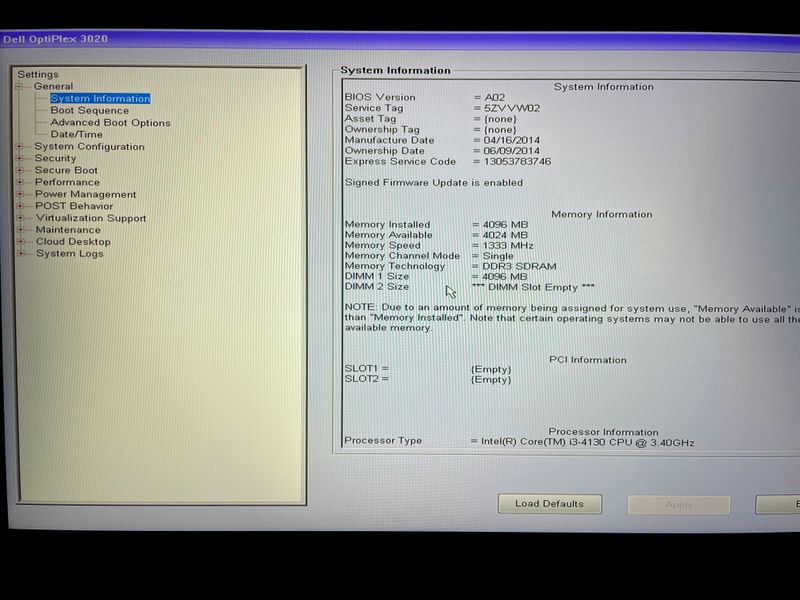
Task: Select the Date/Time entry
Action: 77,134
